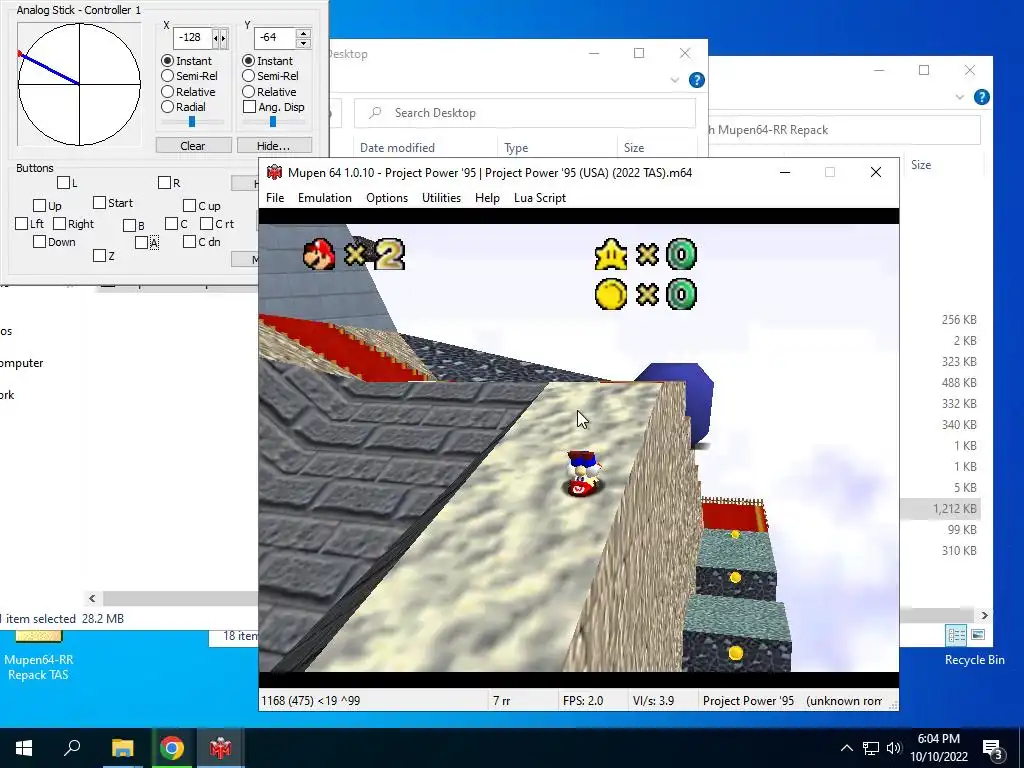Image resolution: width=1024 pixels, height=768 pixels.
Task: Check the Start button checkbox
Action: click(x=99, y=203)
